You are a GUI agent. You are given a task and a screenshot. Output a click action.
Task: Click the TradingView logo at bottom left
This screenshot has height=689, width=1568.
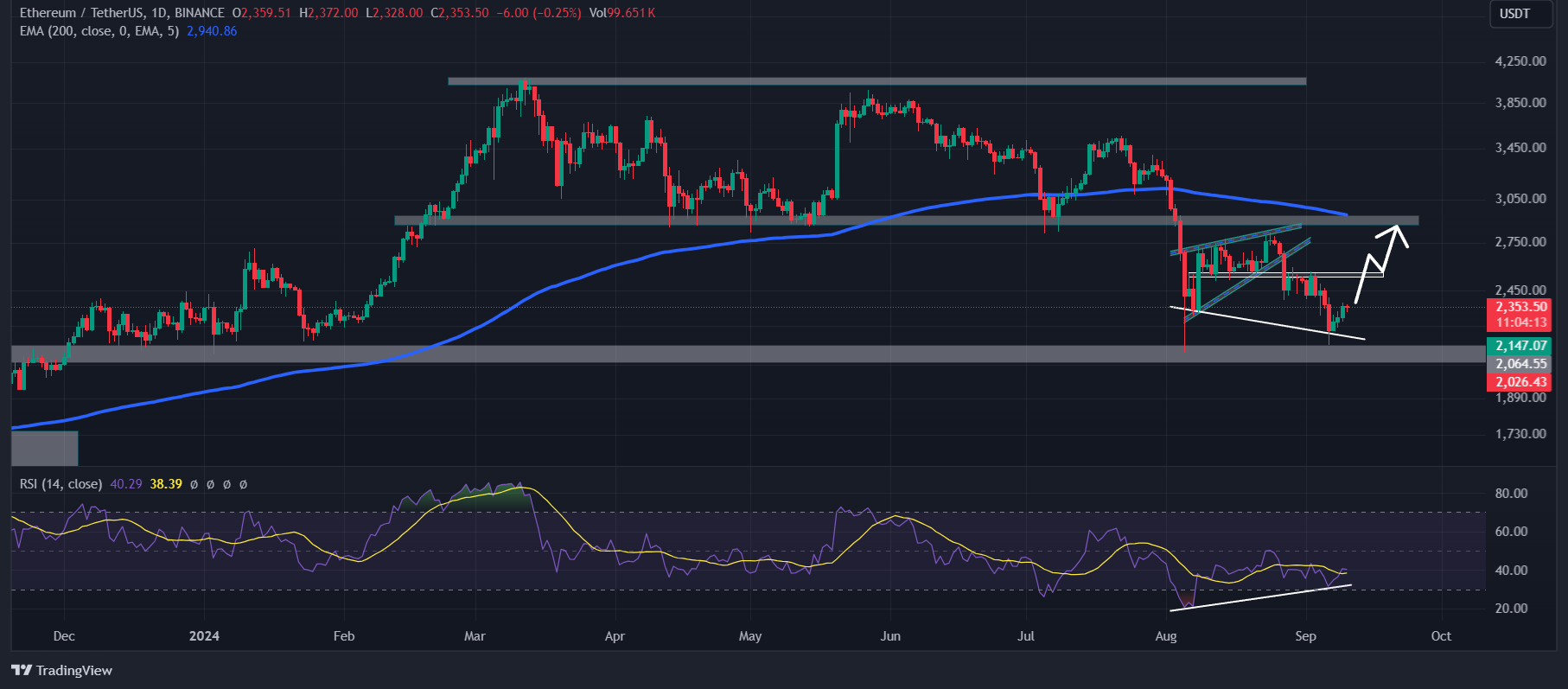pos(61,670)
